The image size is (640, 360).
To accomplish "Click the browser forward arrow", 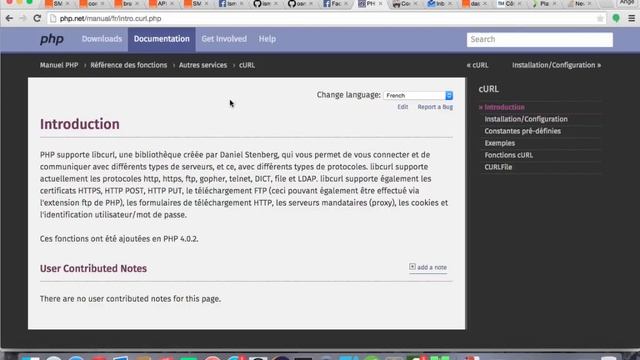I will [23, 18].
